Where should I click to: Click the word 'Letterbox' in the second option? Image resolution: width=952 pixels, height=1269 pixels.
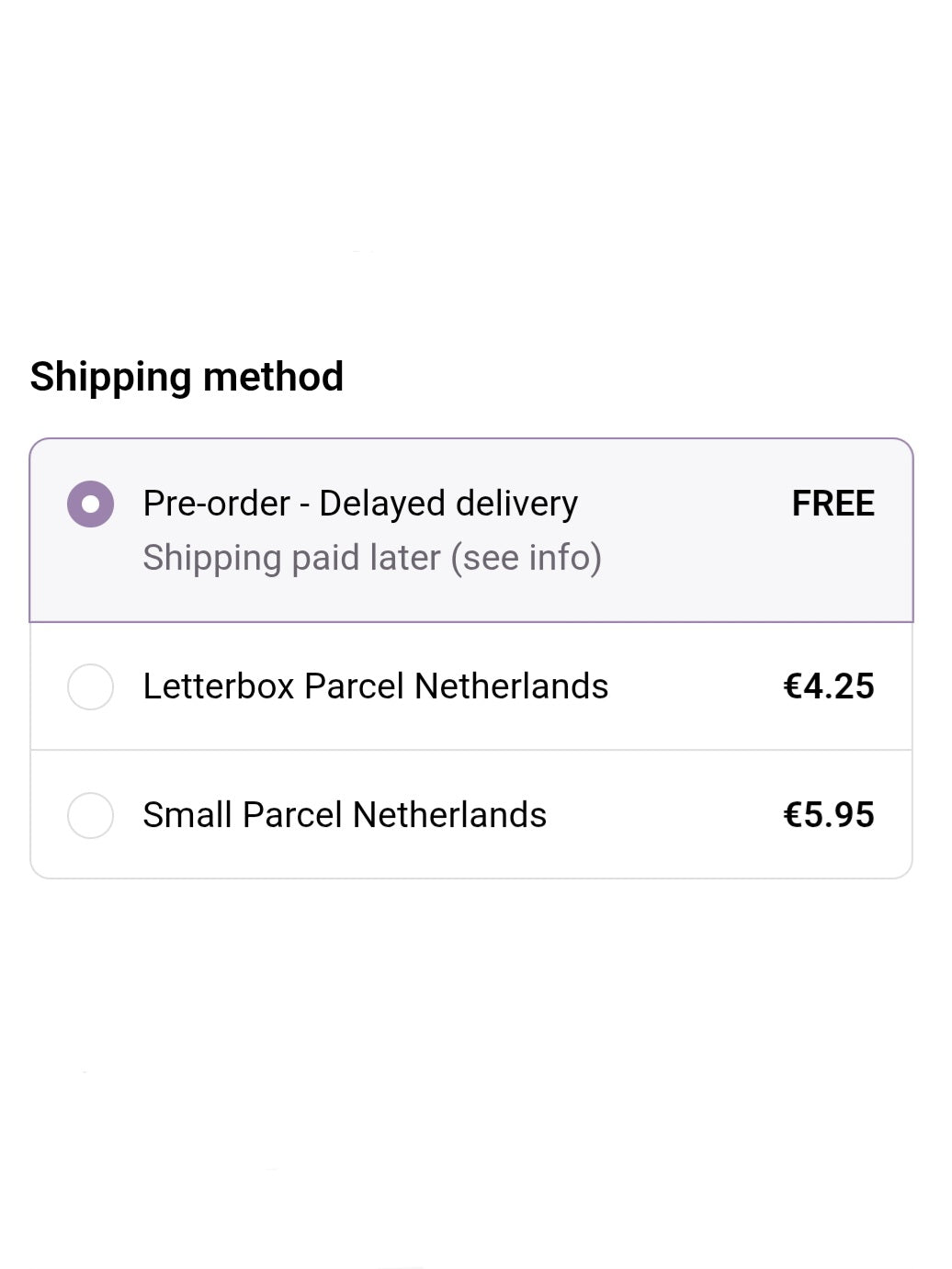(x=217, y=686)
